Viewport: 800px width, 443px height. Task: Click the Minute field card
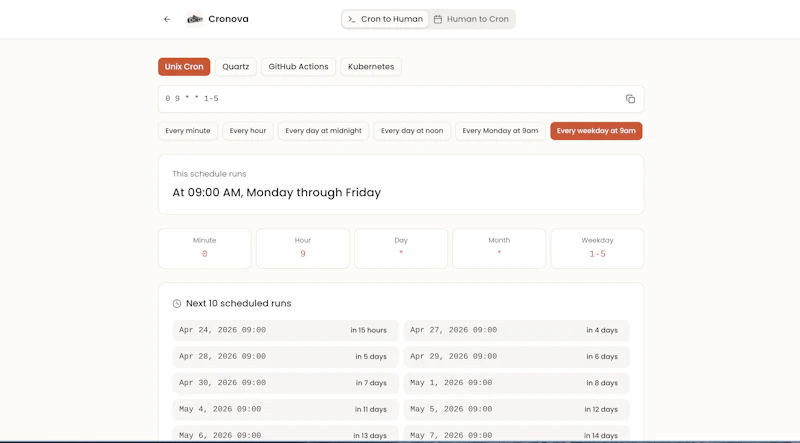tap(205, 249)
